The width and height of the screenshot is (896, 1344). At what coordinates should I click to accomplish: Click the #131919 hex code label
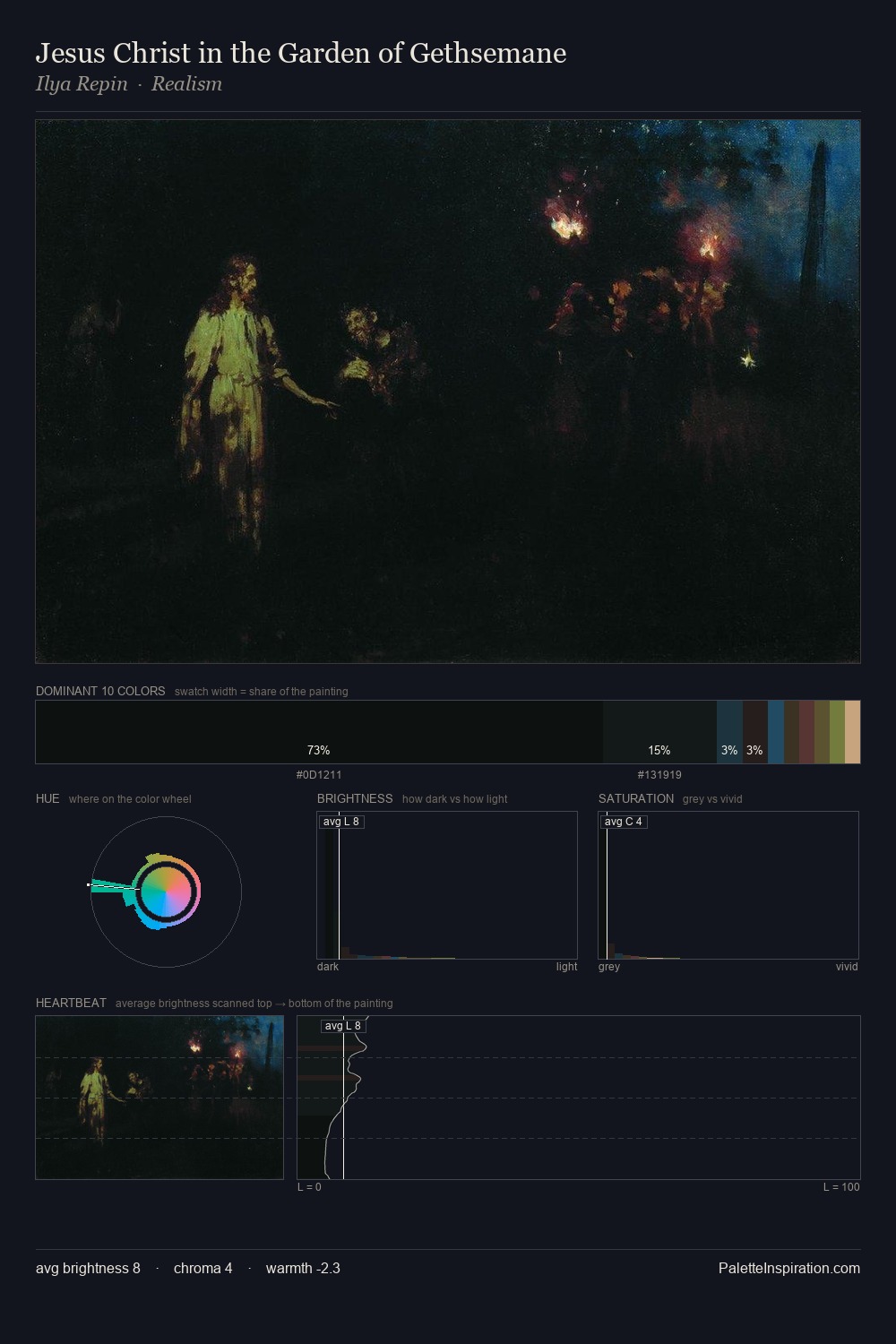pyautogui.click(x=659, y=775)
